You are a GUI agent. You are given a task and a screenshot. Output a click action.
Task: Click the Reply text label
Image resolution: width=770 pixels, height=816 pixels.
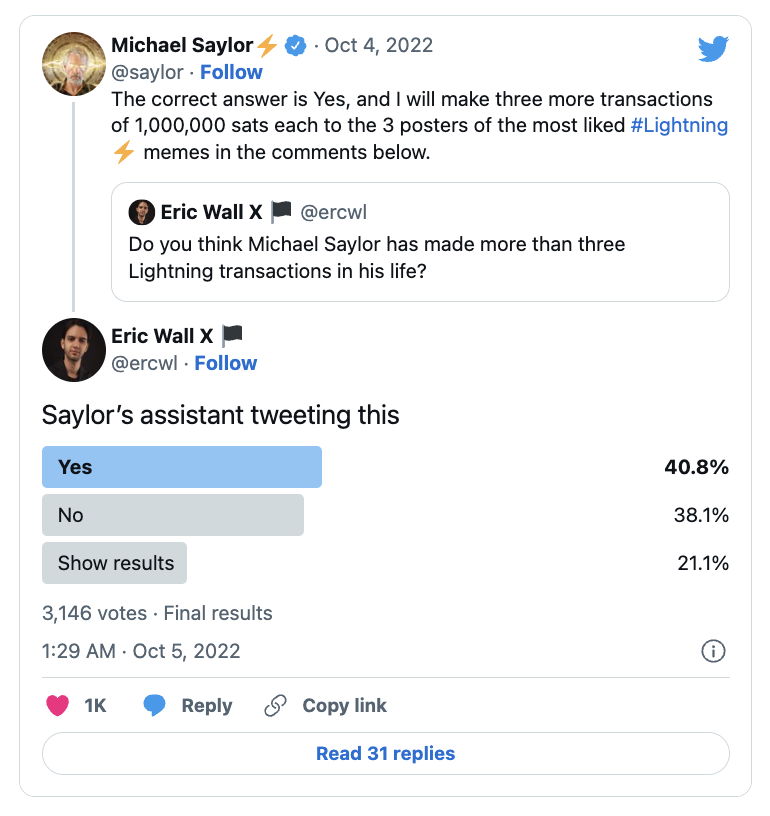tap(206, 706)
